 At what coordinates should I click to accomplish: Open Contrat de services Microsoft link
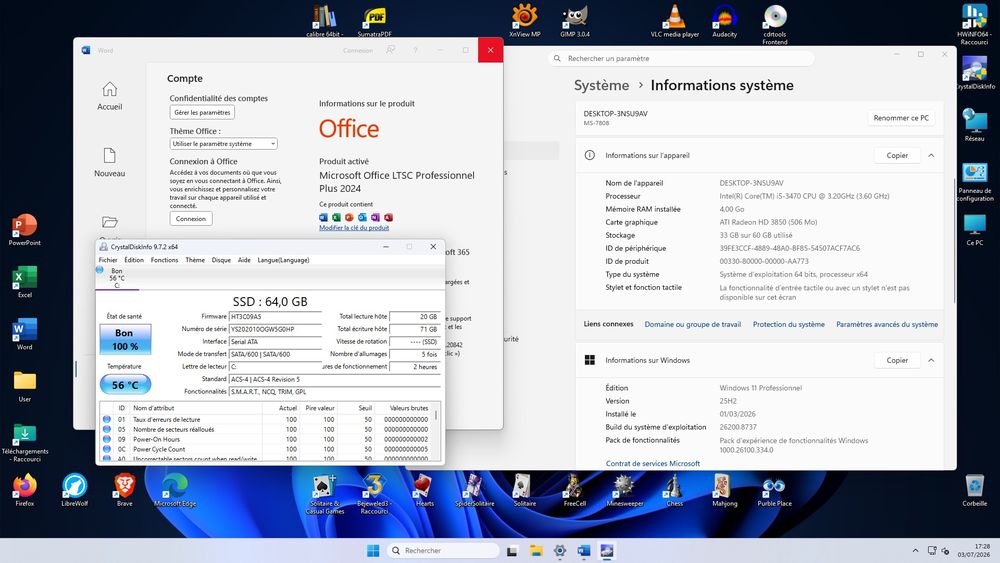(x=652, y=464)
